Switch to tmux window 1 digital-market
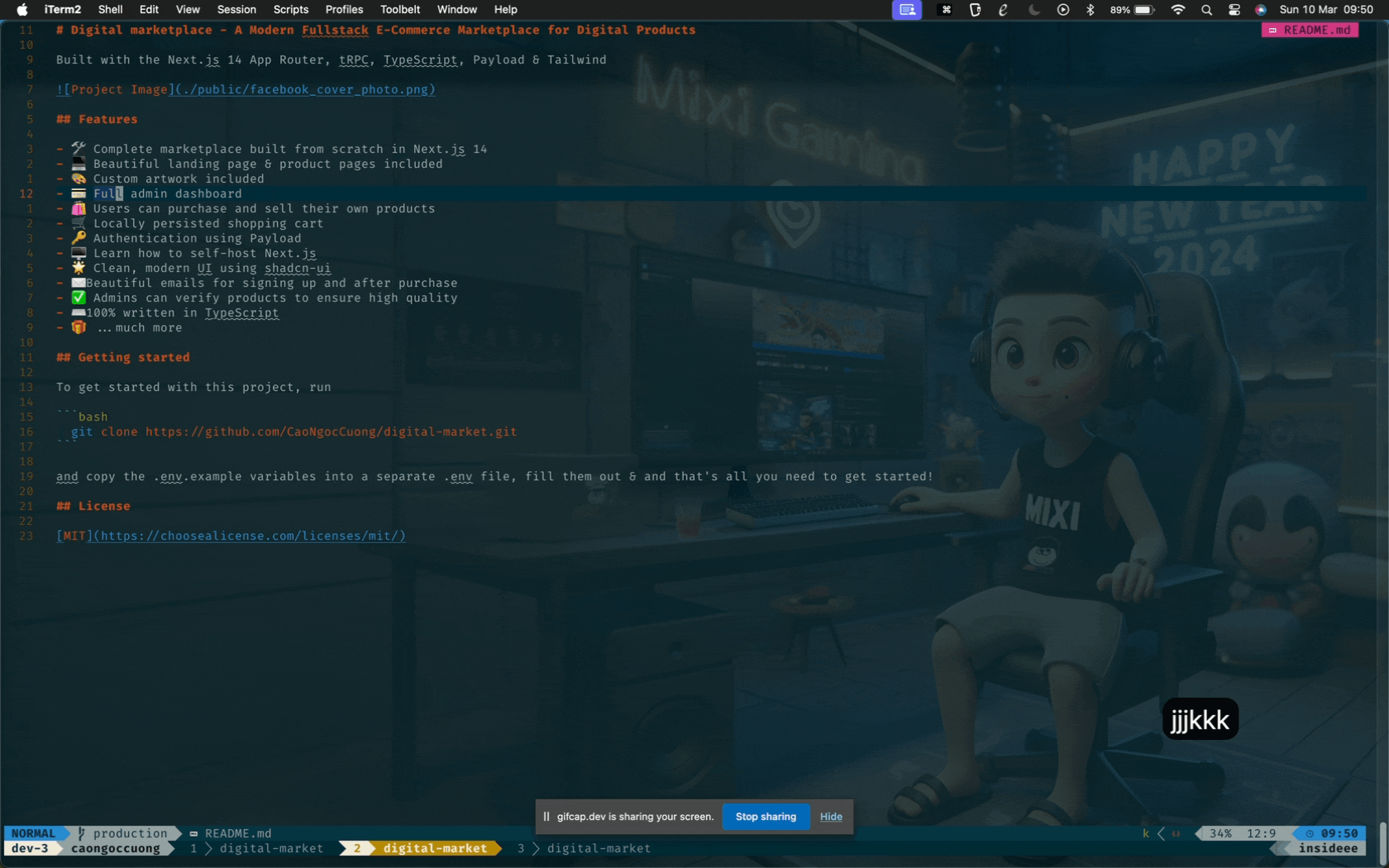1389x868 pixels. pyautogui.click(x=257, y=848)
